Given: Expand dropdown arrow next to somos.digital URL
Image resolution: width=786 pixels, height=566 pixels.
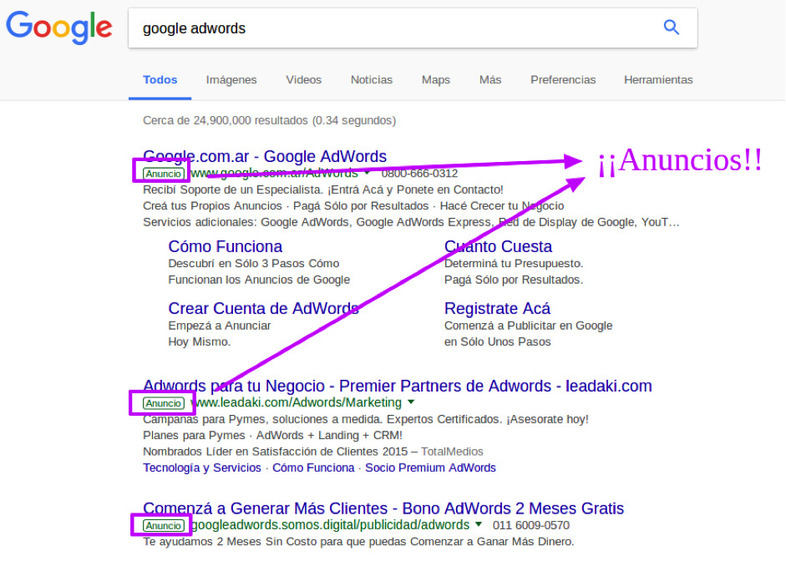Looking at the screenshot, I should tap(479, 524).
